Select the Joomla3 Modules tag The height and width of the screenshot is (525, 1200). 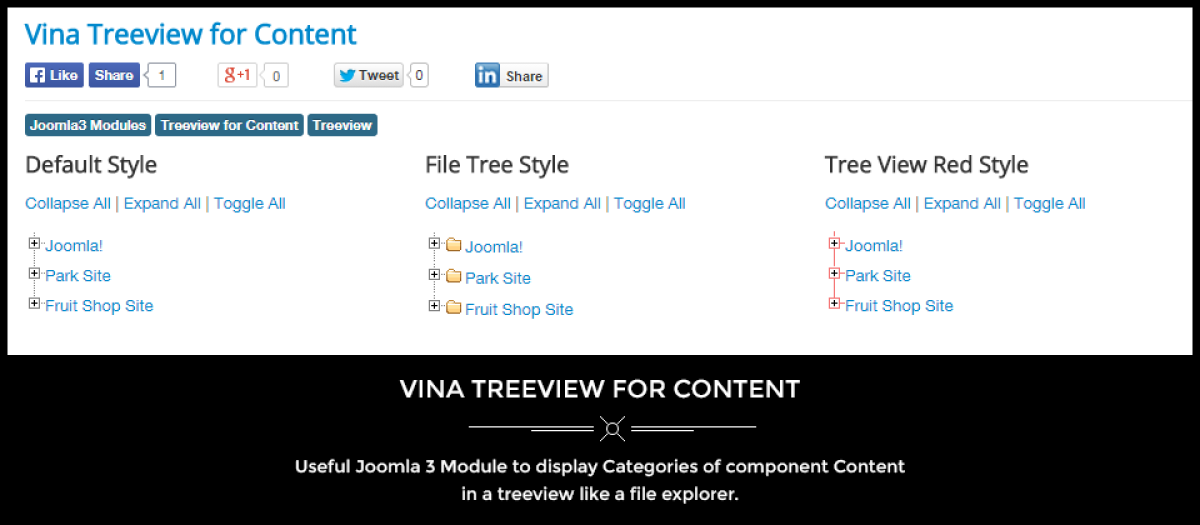point(88,125)
